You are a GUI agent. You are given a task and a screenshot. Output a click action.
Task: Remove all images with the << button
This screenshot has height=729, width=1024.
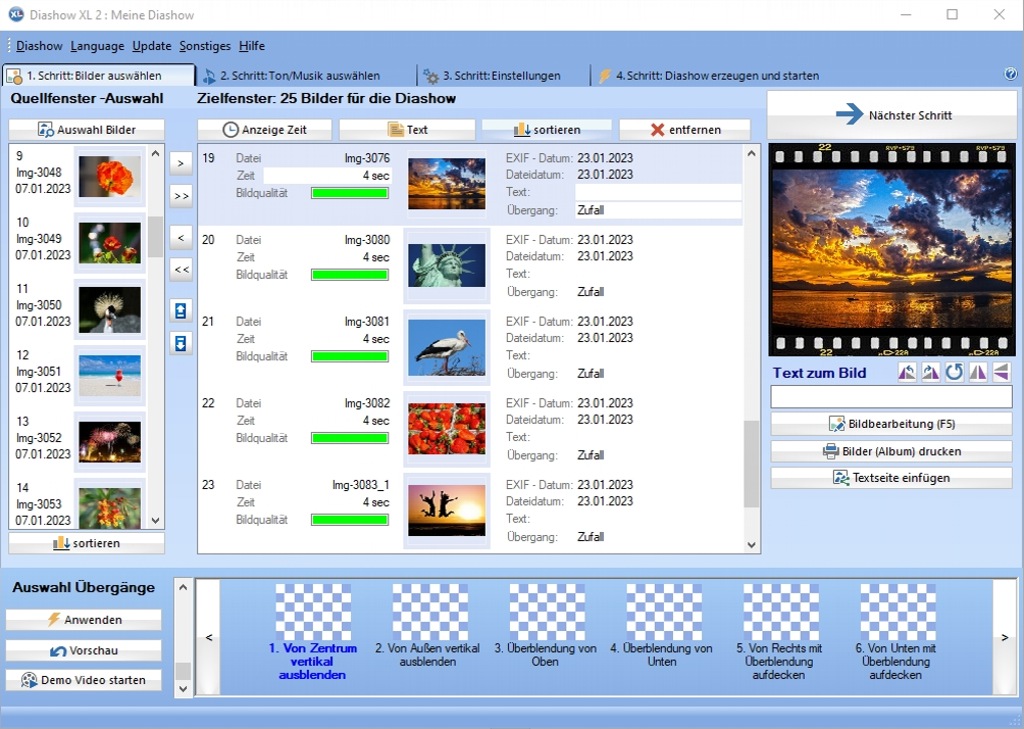click(181, 269)
